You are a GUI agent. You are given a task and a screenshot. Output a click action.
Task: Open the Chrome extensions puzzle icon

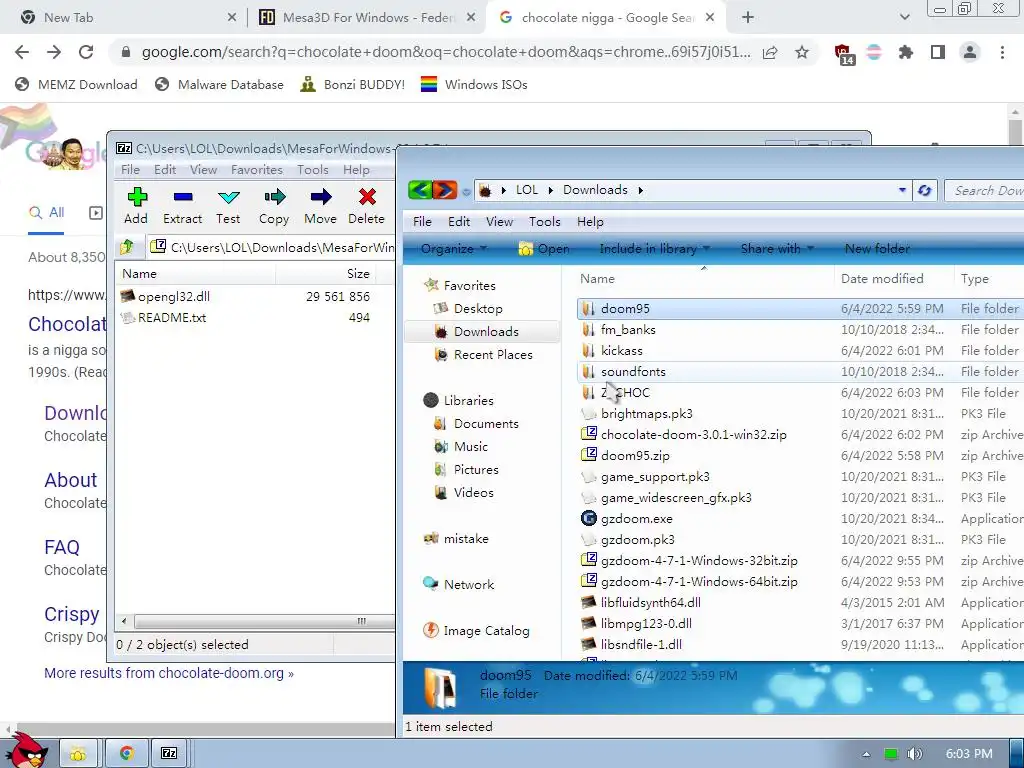[905, 52]
